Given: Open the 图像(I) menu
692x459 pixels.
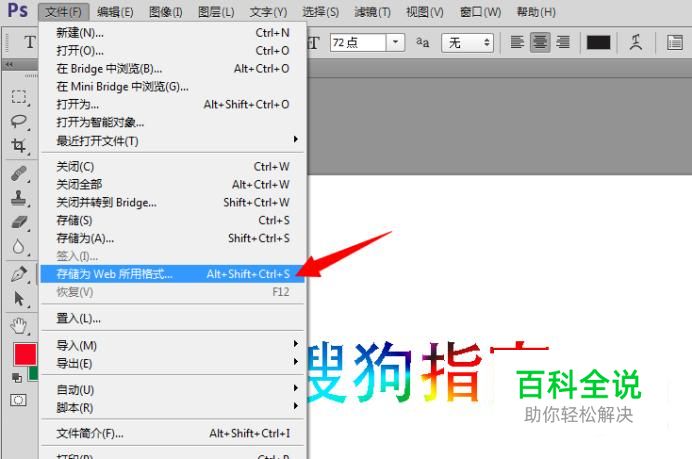Looking at the screenshot, I should [x=166, y=12].
